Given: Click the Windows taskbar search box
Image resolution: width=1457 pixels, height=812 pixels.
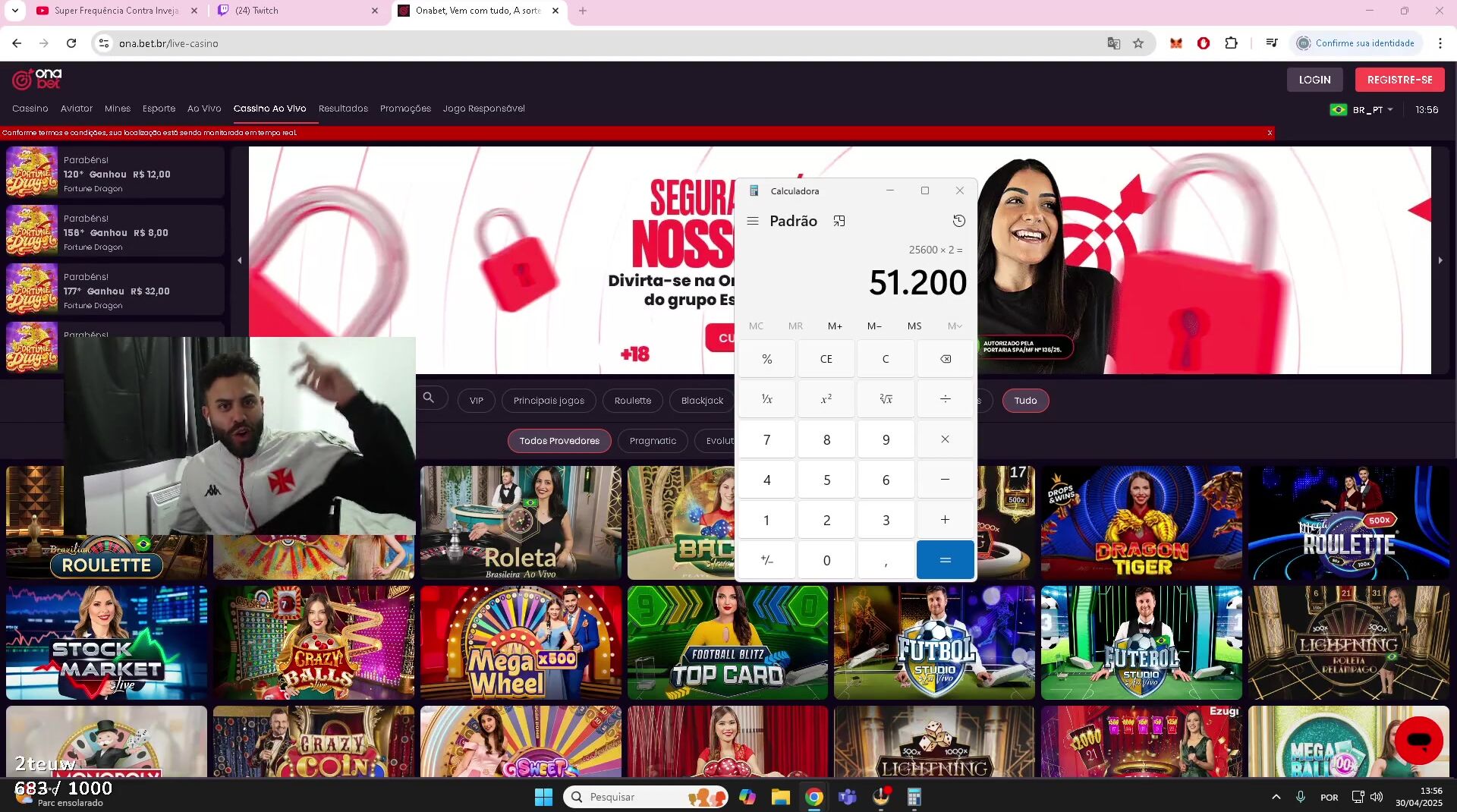Looking at the screenshot, I should [x=645, y=797].
